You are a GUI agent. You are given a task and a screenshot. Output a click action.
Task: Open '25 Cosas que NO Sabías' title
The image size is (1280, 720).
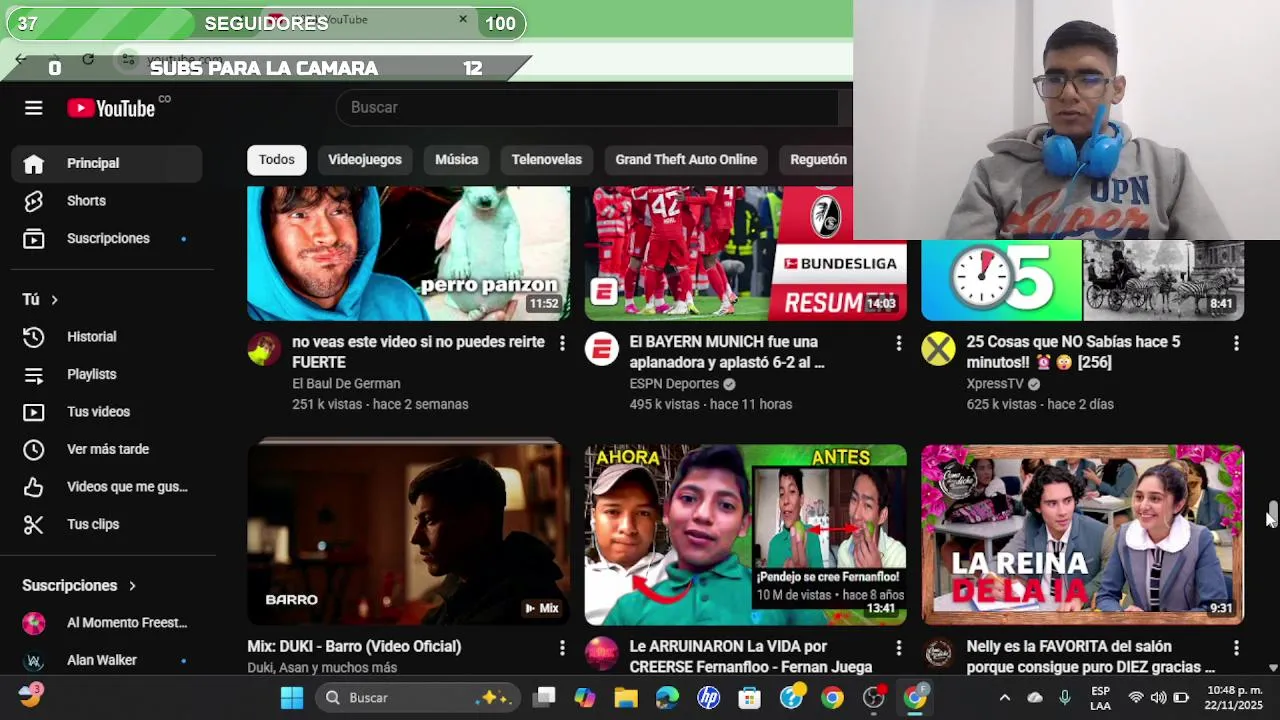pyautogui.click(x=1073, y=352)
